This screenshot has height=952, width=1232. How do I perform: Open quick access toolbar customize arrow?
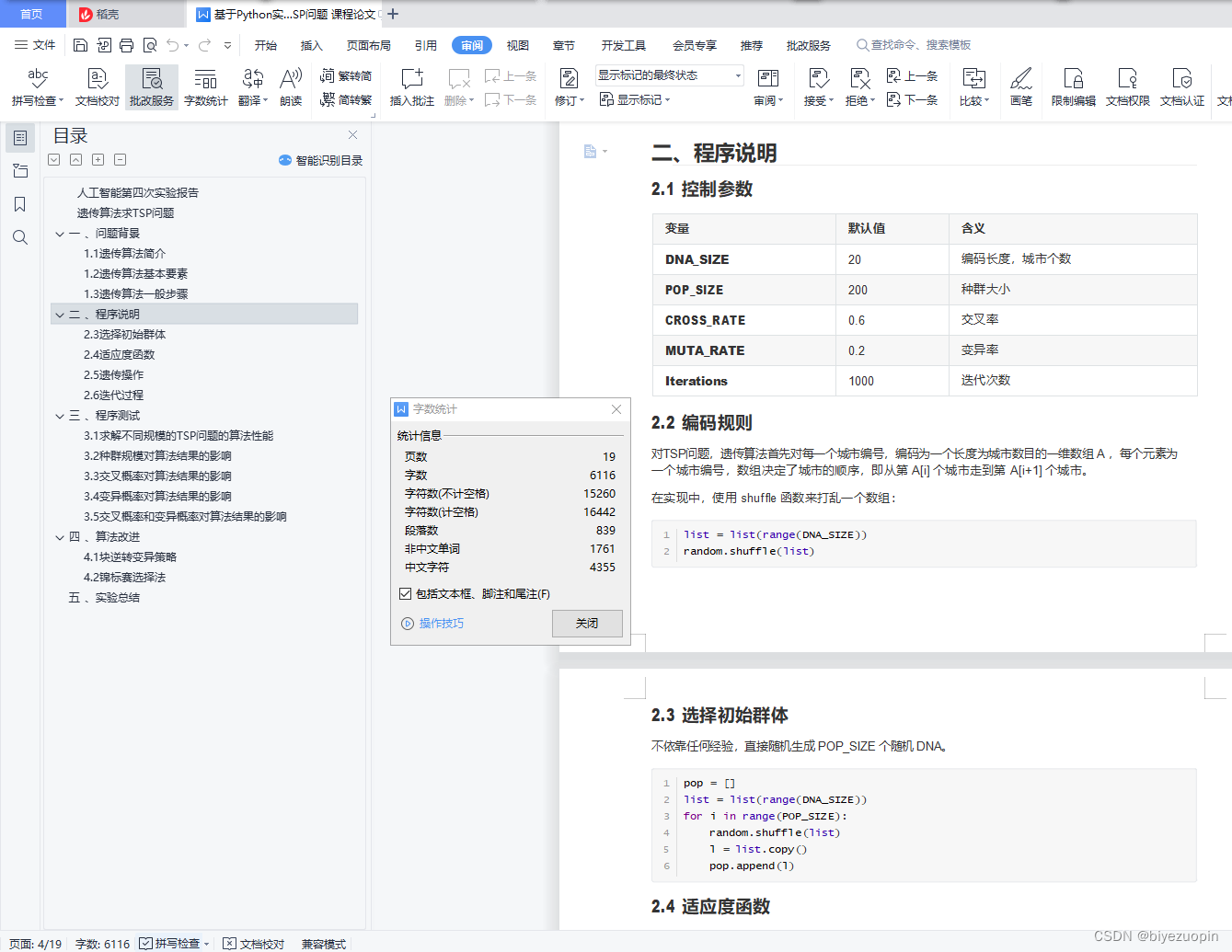pos(227,45)
